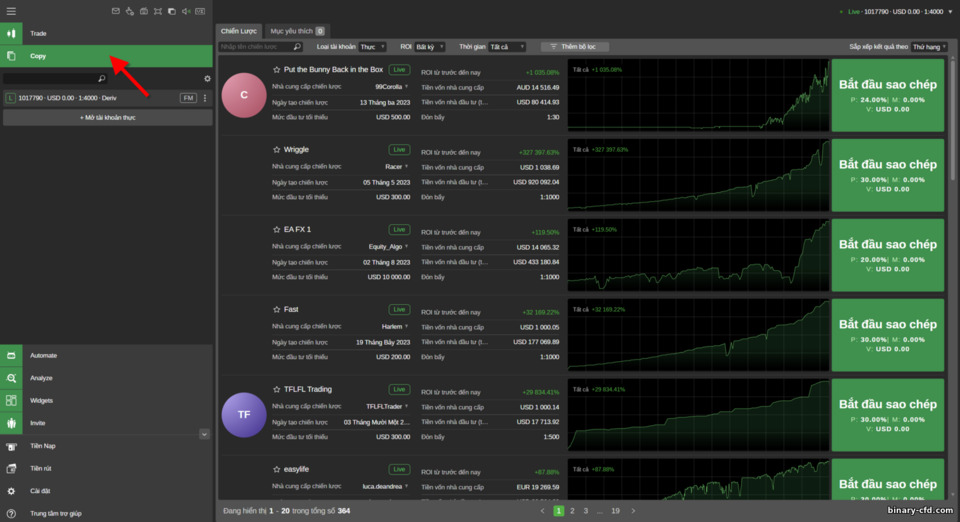Expand the Equity_Algo provider dropdown
This screenshot has width=960, height=522.
pyautogui.click(x=407, y=247)
